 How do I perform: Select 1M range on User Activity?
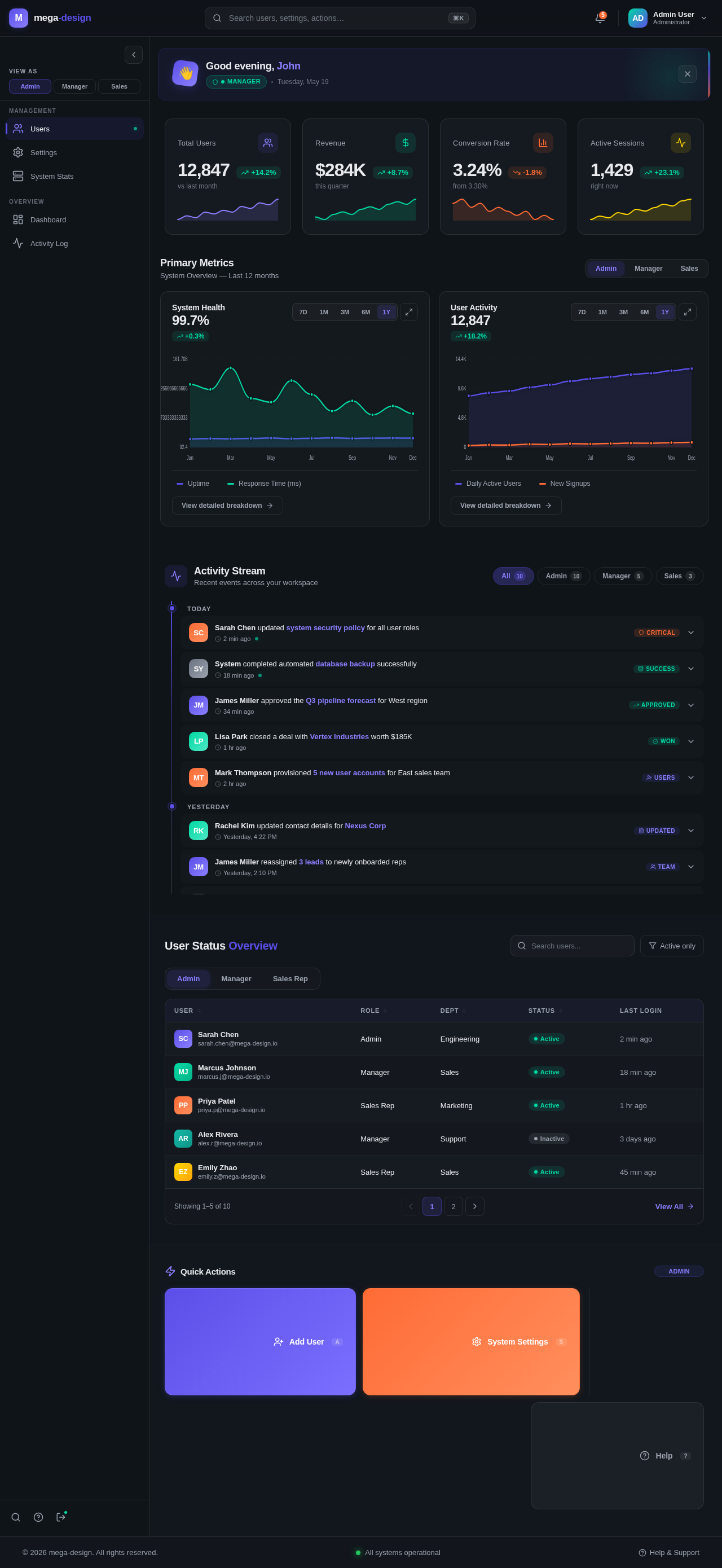602,312
